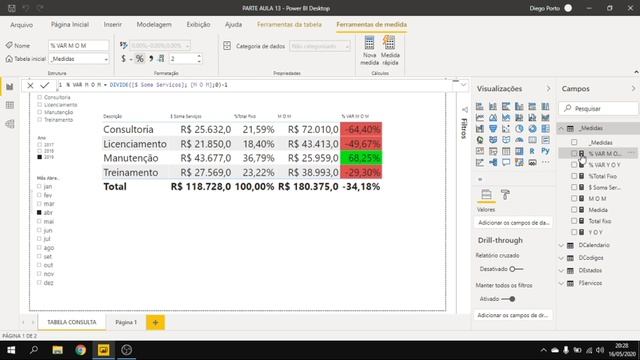Select the pie chart visual
The width and height of the screenshot is (640, 360).
(519, 129)
